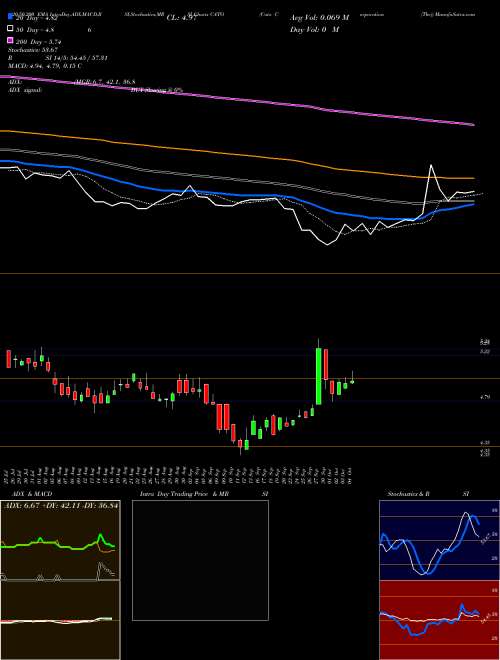Click the tallest green candlestick in price chart
This screenshot has width=500, height=660.
click(319, 376)
